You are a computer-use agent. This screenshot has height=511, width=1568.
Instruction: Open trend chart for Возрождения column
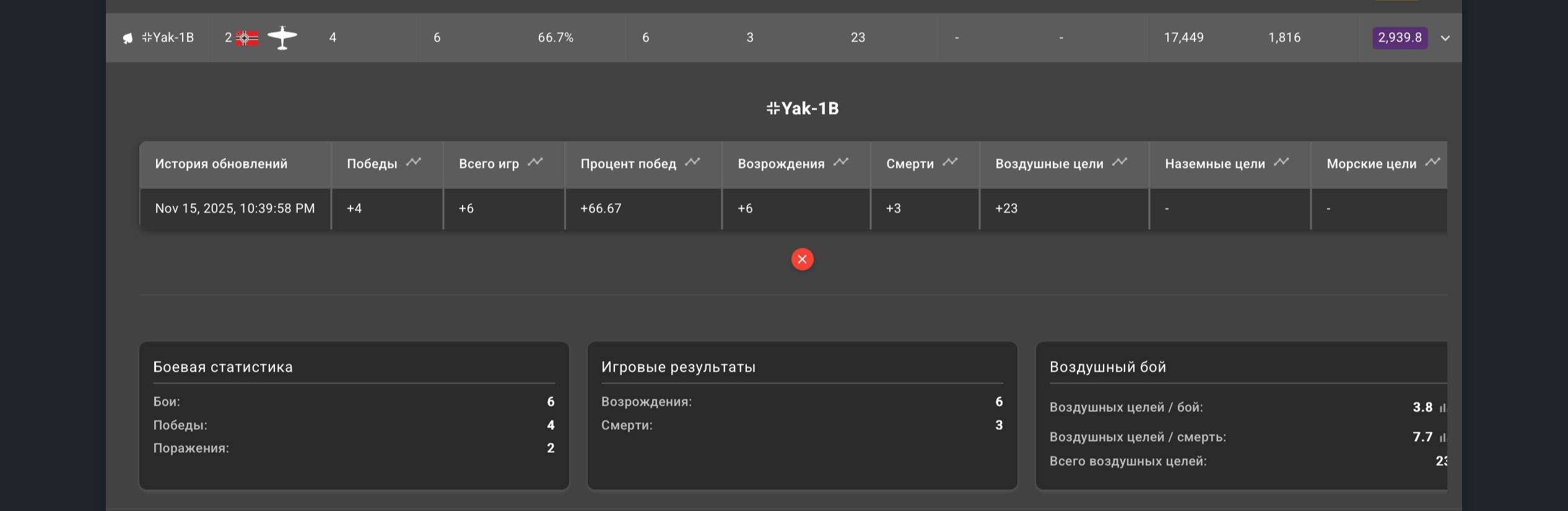tap(841, 162)
